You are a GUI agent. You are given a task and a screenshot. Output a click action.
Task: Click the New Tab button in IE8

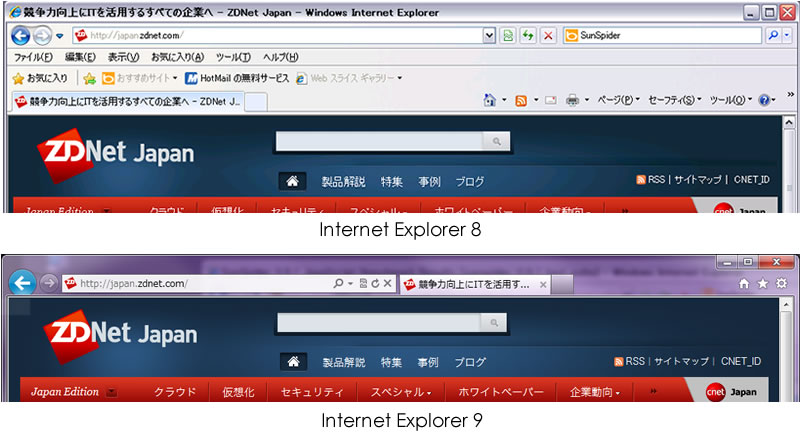click(x=256, y=102)
